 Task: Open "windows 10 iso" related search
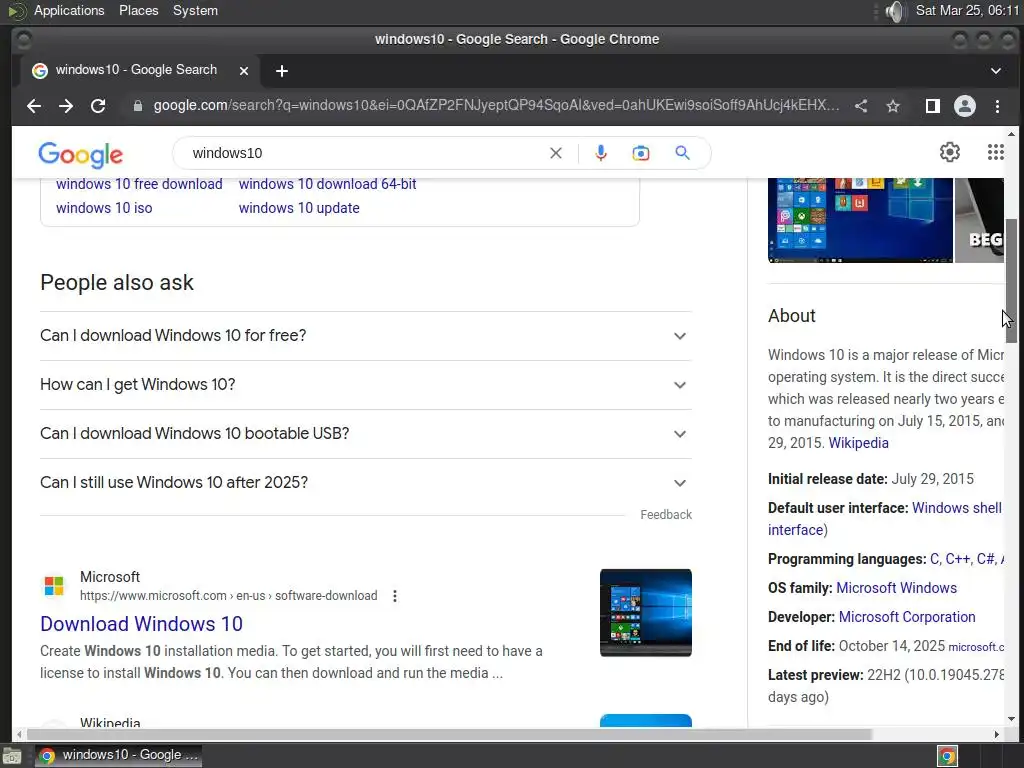tap(104, 208)
